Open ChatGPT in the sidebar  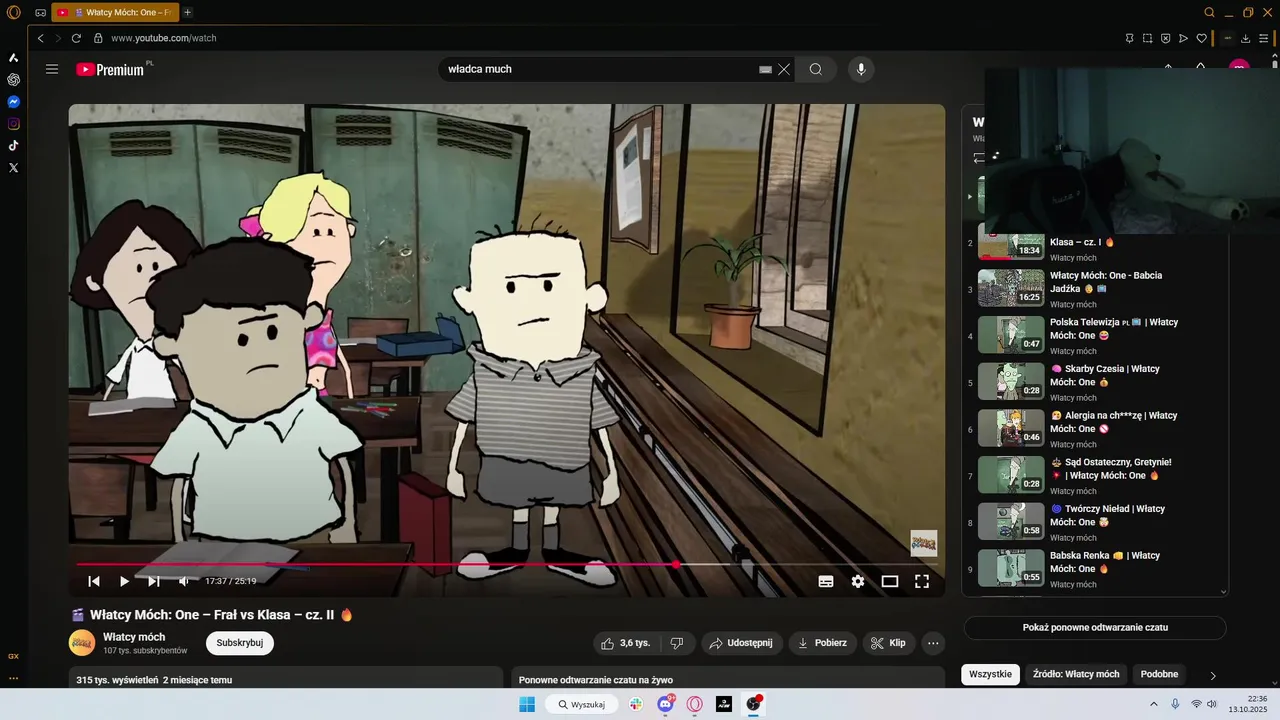[14, 80]
